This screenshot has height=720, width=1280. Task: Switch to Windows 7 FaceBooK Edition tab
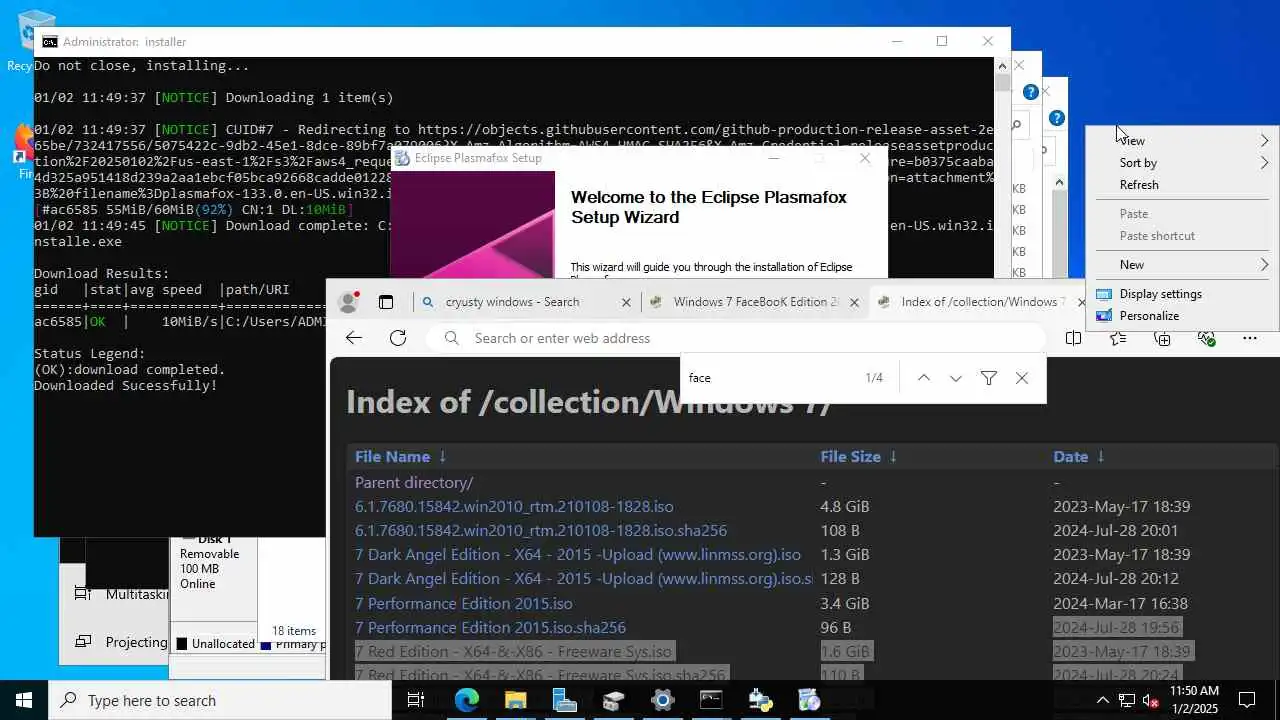point(754,302)
